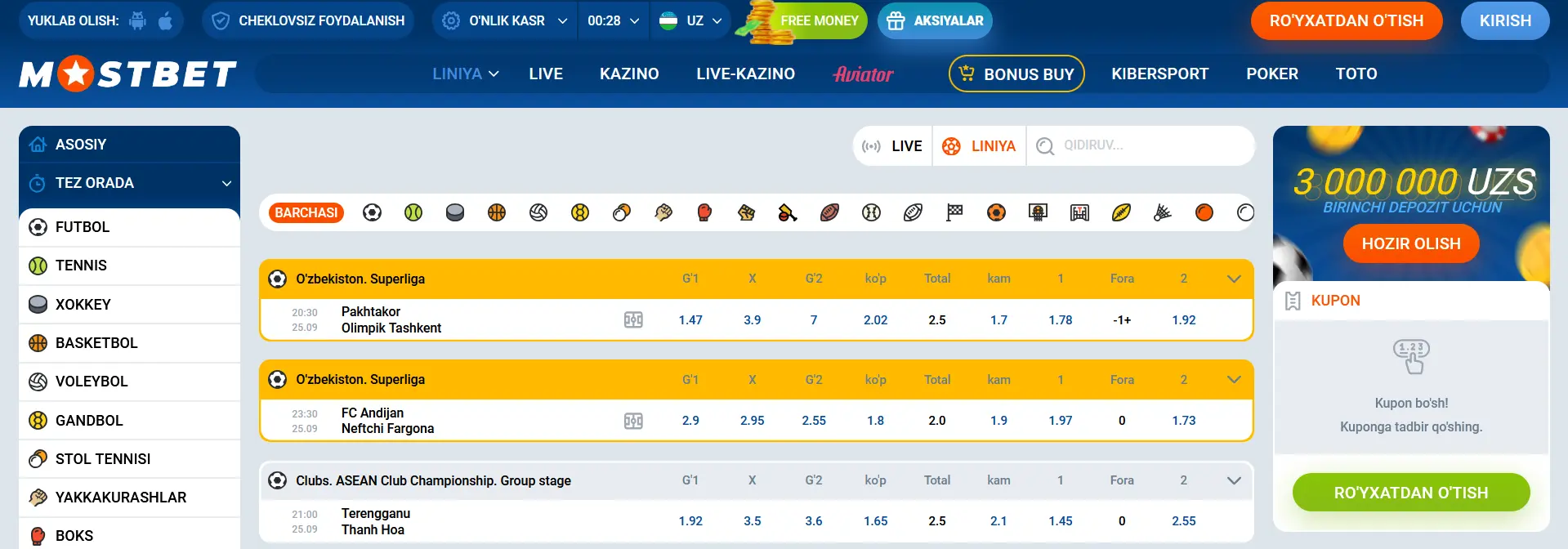Open the LIVE navigation tab

(546, 74)
